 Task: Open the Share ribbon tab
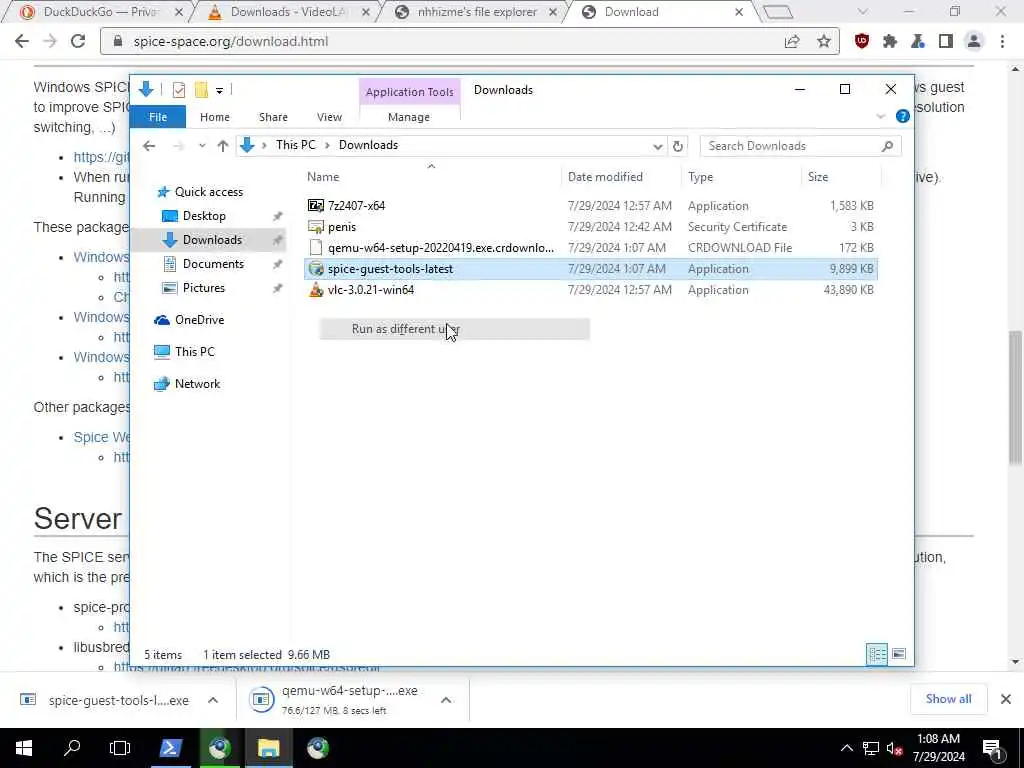(273, 117)
